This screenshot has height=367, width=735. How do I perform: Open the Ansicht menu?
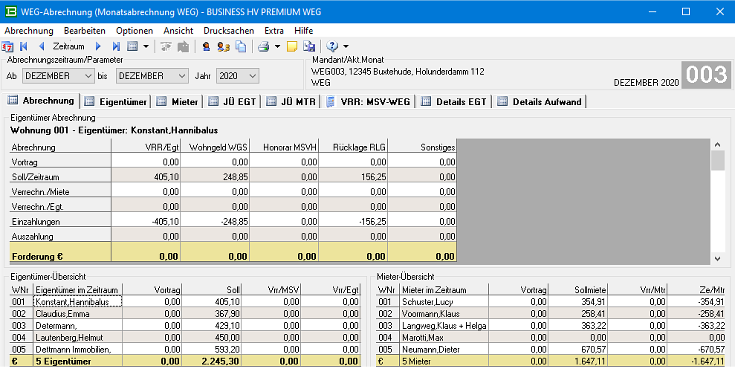coord(178,31)
